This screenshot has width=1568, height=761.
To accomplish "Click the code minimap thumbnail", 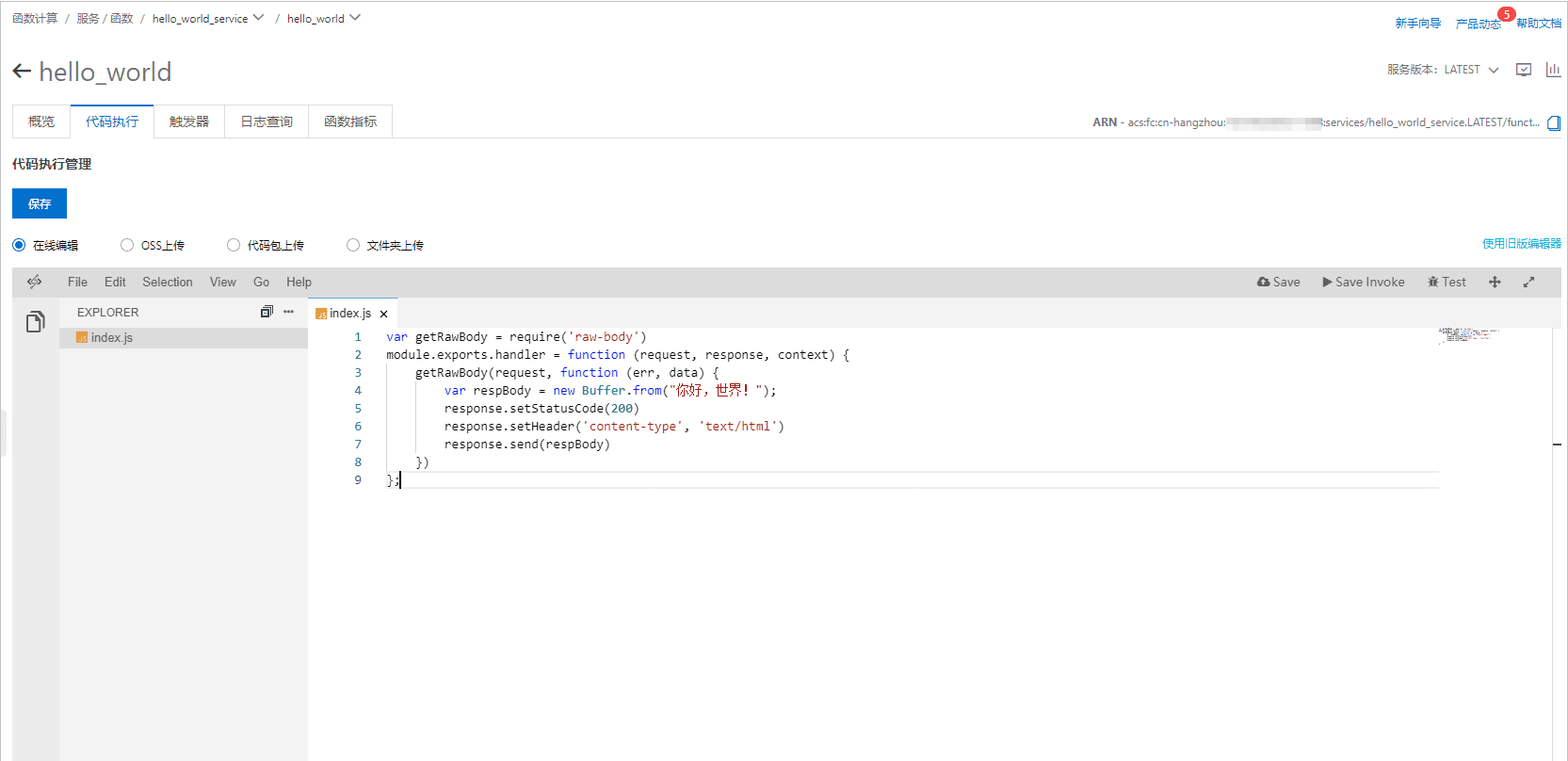I will click(x=1469, y=334).
